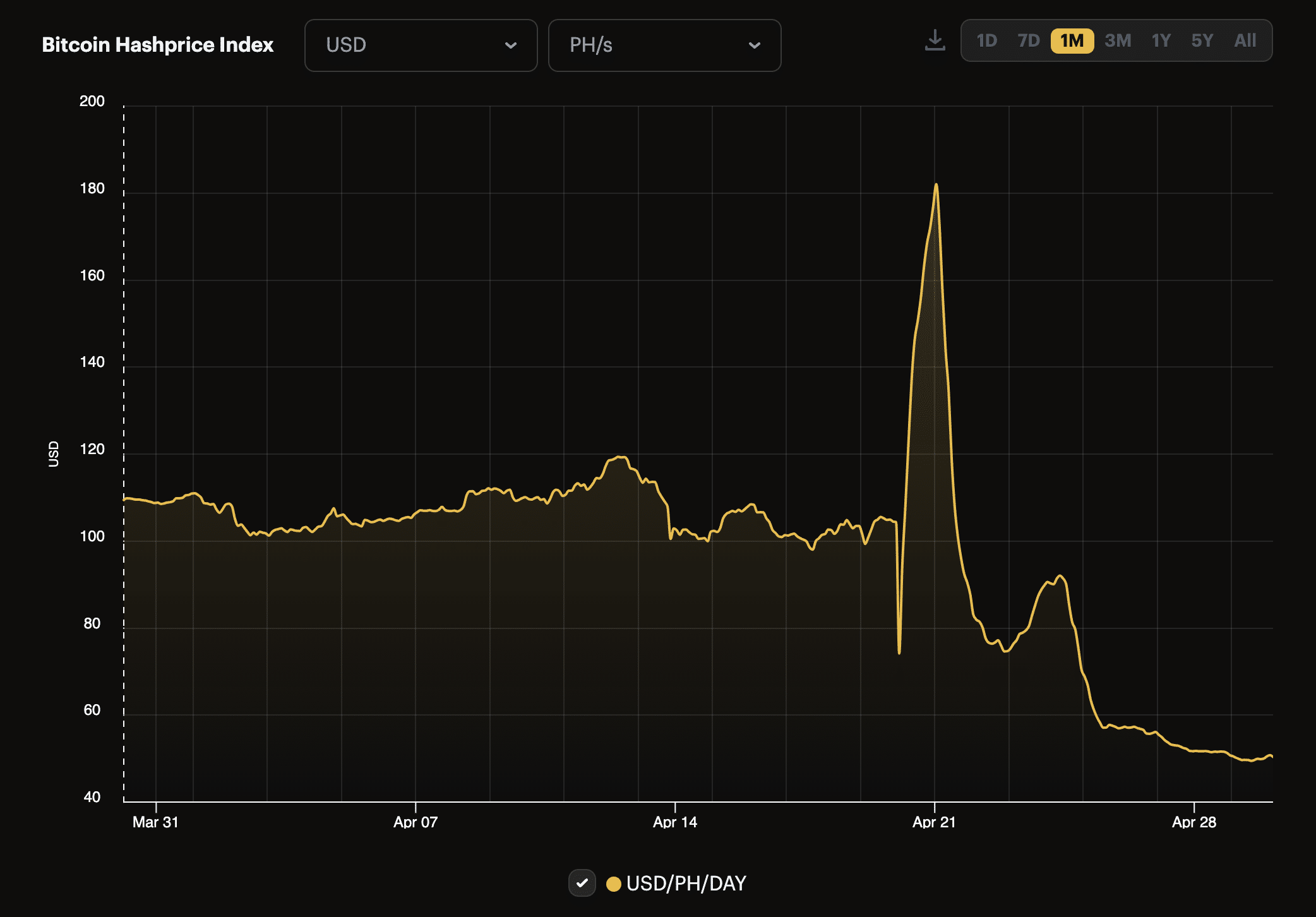Click the vertical USD y-axis title
The image size is (1316, 917).
[x=54, y=454]
